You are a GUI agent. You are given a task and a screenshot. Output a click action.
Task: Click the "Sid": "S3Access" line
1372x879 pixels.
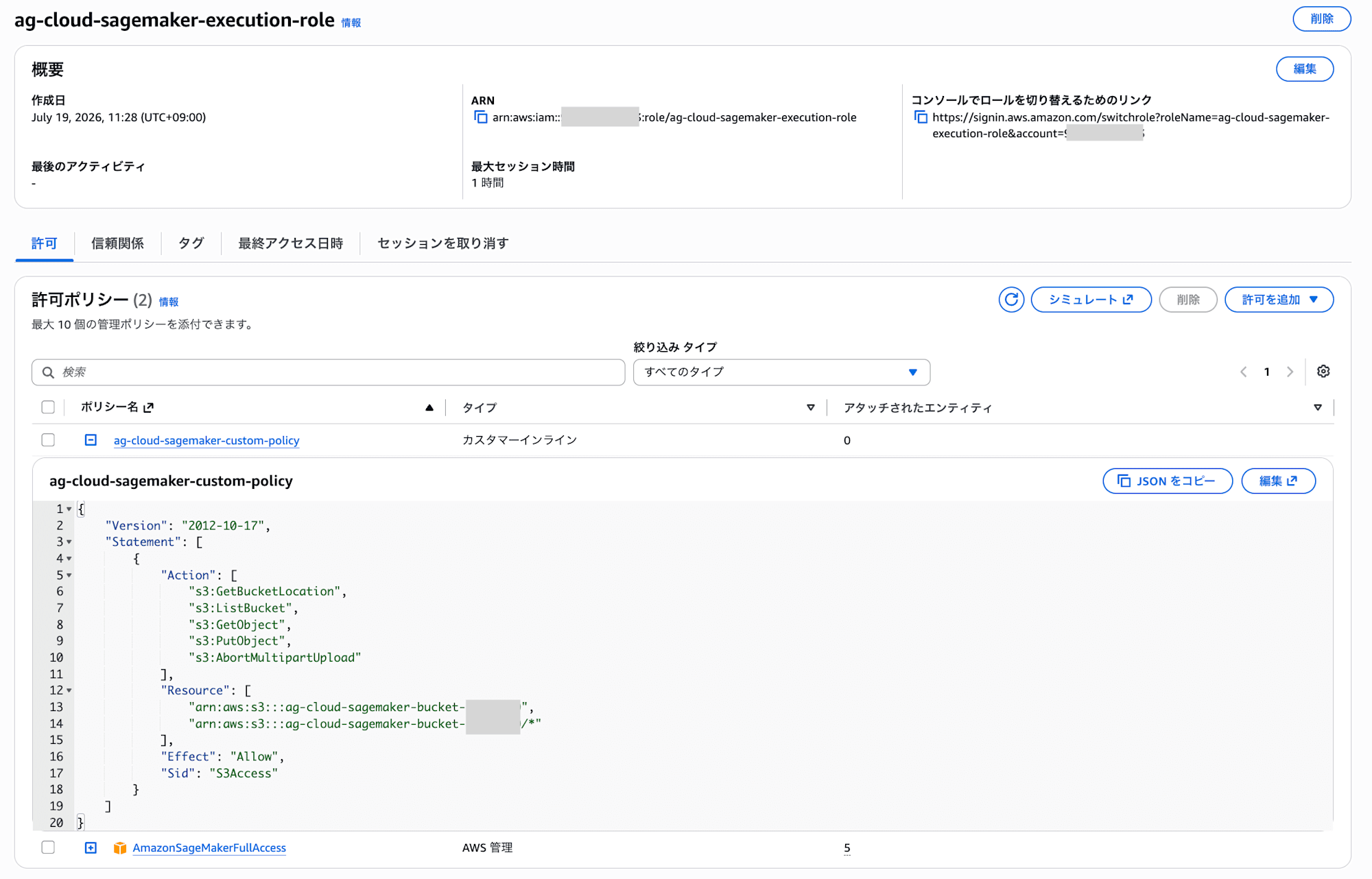[x=220, y=773]
